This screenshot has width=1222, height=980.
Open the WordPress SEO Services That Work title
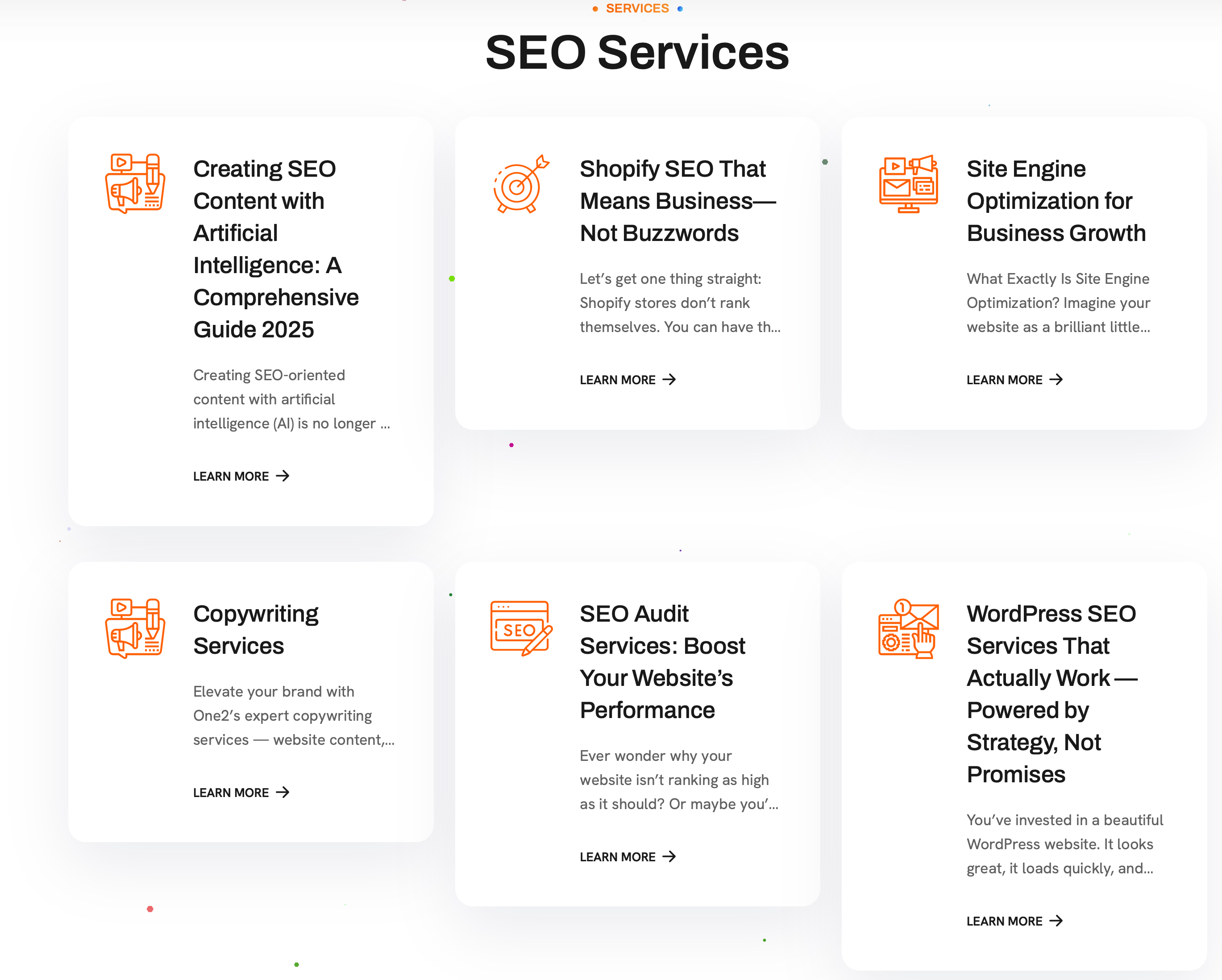coord(1052,693)
